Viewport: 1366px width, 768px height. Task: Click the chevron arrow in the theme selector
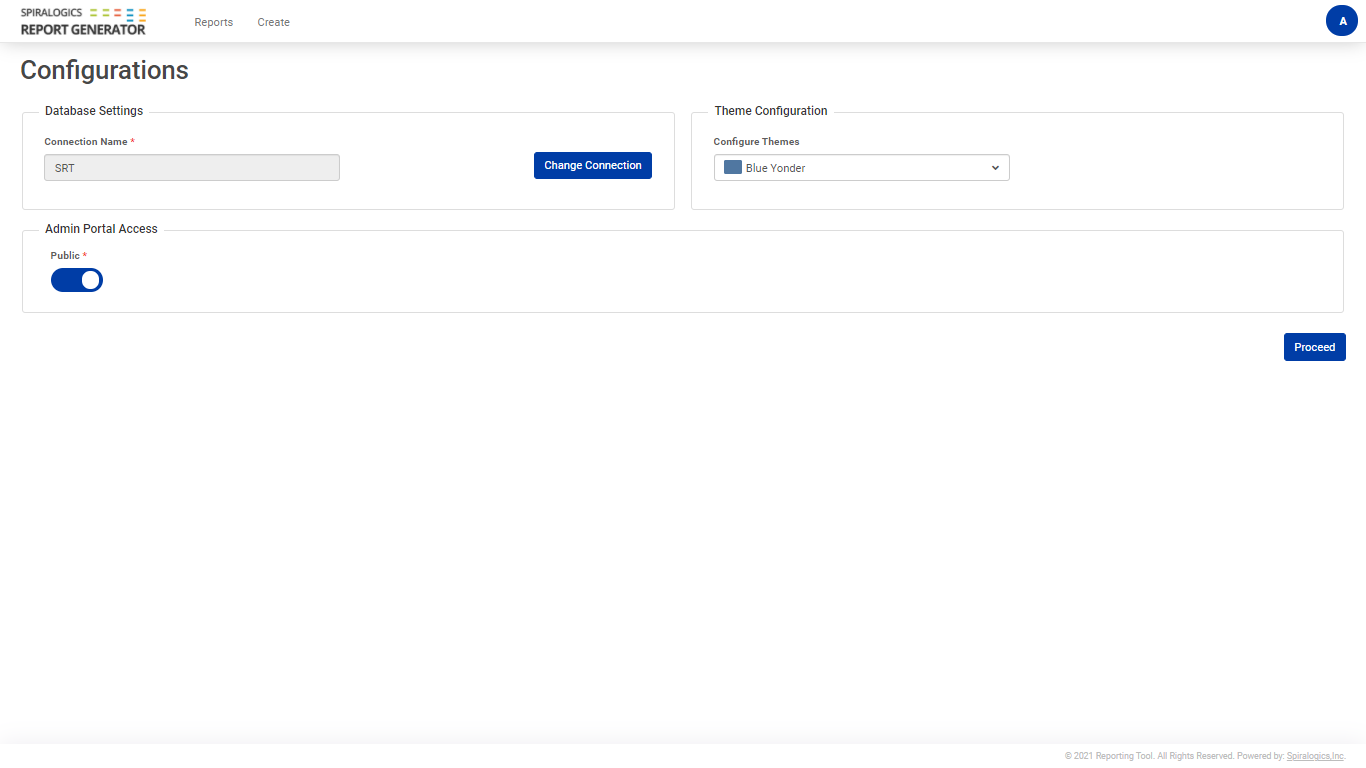pyautogui.click(x=995, y=168)
